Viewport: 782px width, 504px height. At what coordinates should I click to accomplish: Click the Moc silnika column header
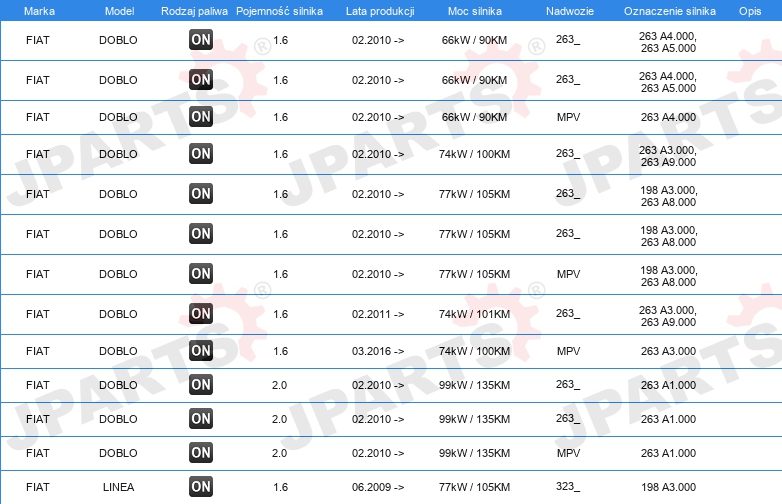[475, 11]
